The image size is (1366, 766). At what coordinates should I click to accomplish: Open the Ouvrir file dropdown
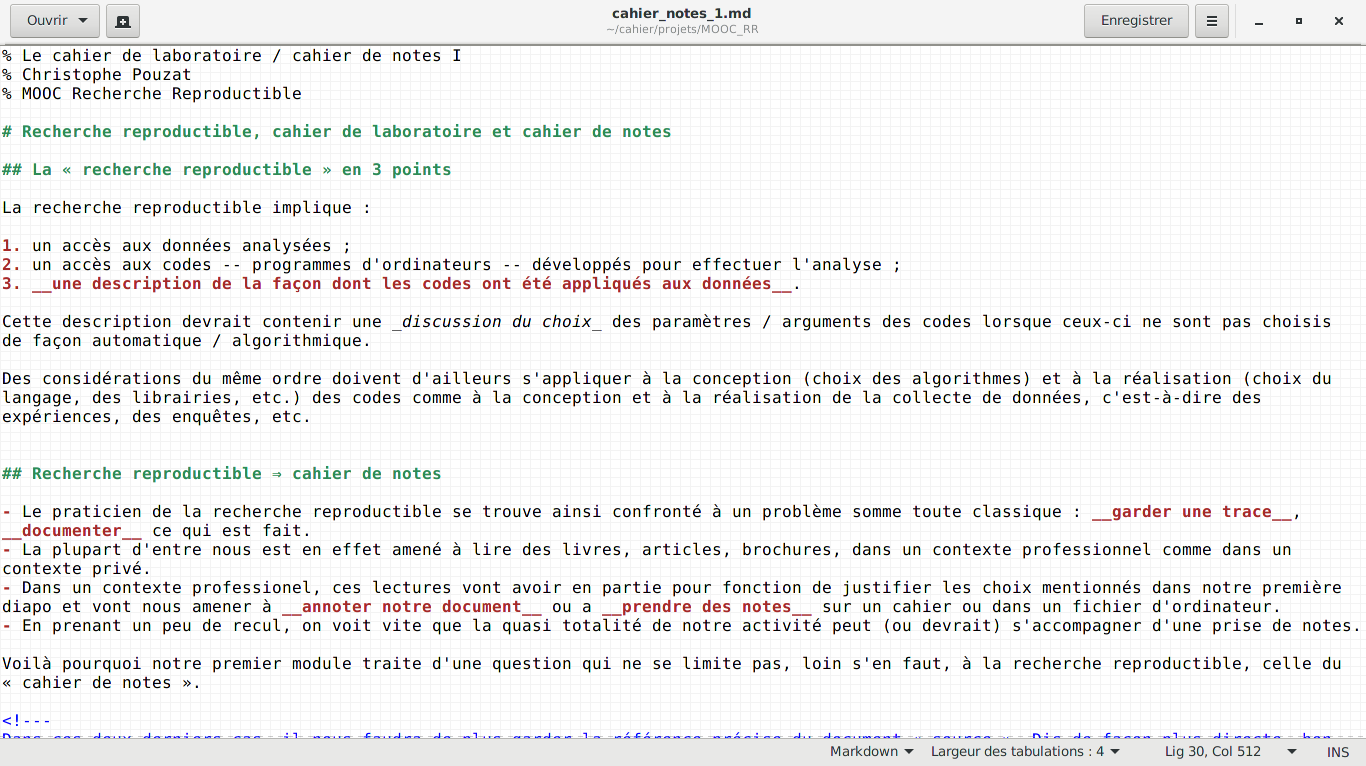click(x=55, y=21)
